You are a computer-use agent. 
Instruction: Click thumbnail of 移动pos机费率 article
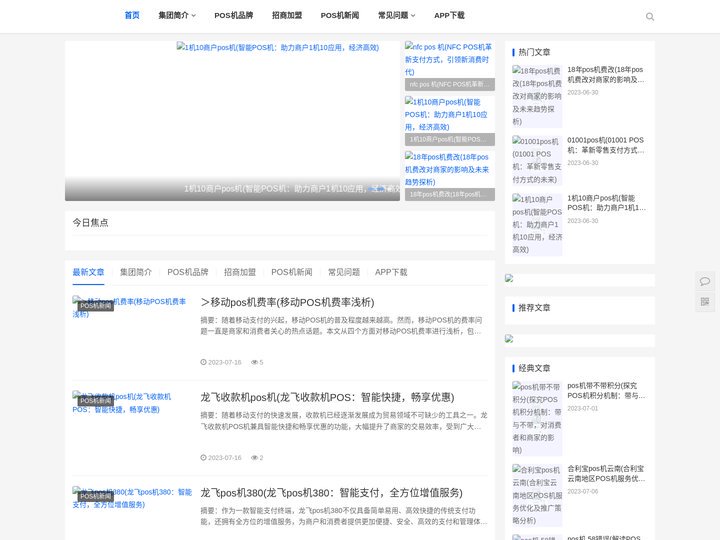pos(132,308)
